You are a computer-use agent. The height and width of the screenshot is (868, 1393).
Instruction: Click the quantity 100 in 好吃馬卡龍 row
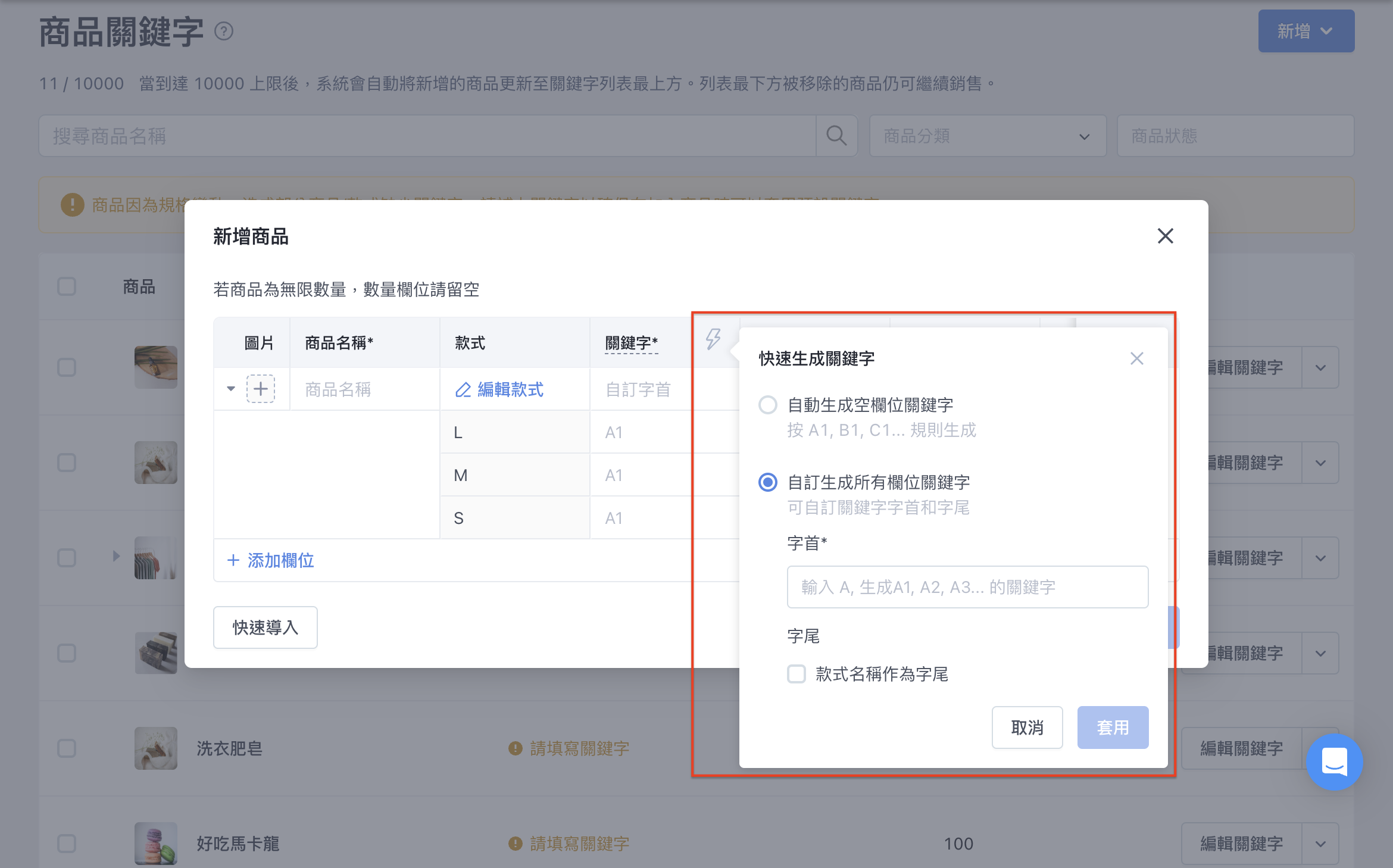pyautogui.click(x=958, y=844)
